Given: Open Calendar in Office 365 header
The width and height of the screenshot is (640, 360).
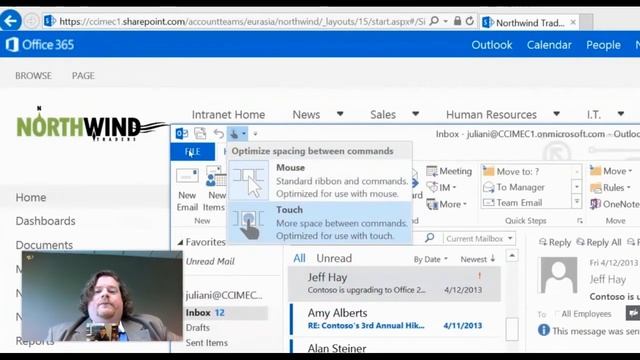Looking at the screenshot, I should (549, 44).
